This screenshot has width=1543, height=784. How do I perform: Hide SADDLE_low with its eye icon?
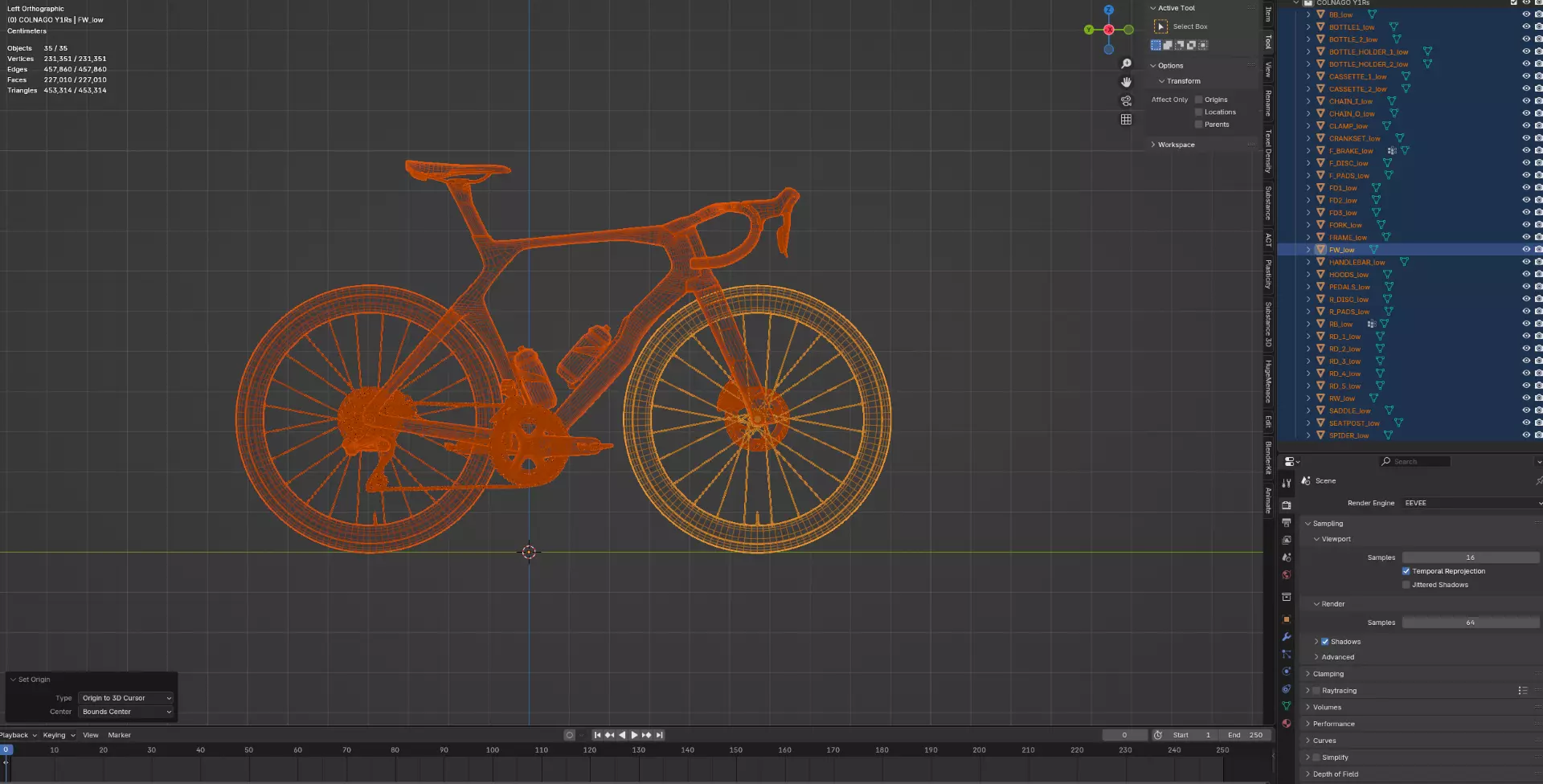tap(1526, 410)
